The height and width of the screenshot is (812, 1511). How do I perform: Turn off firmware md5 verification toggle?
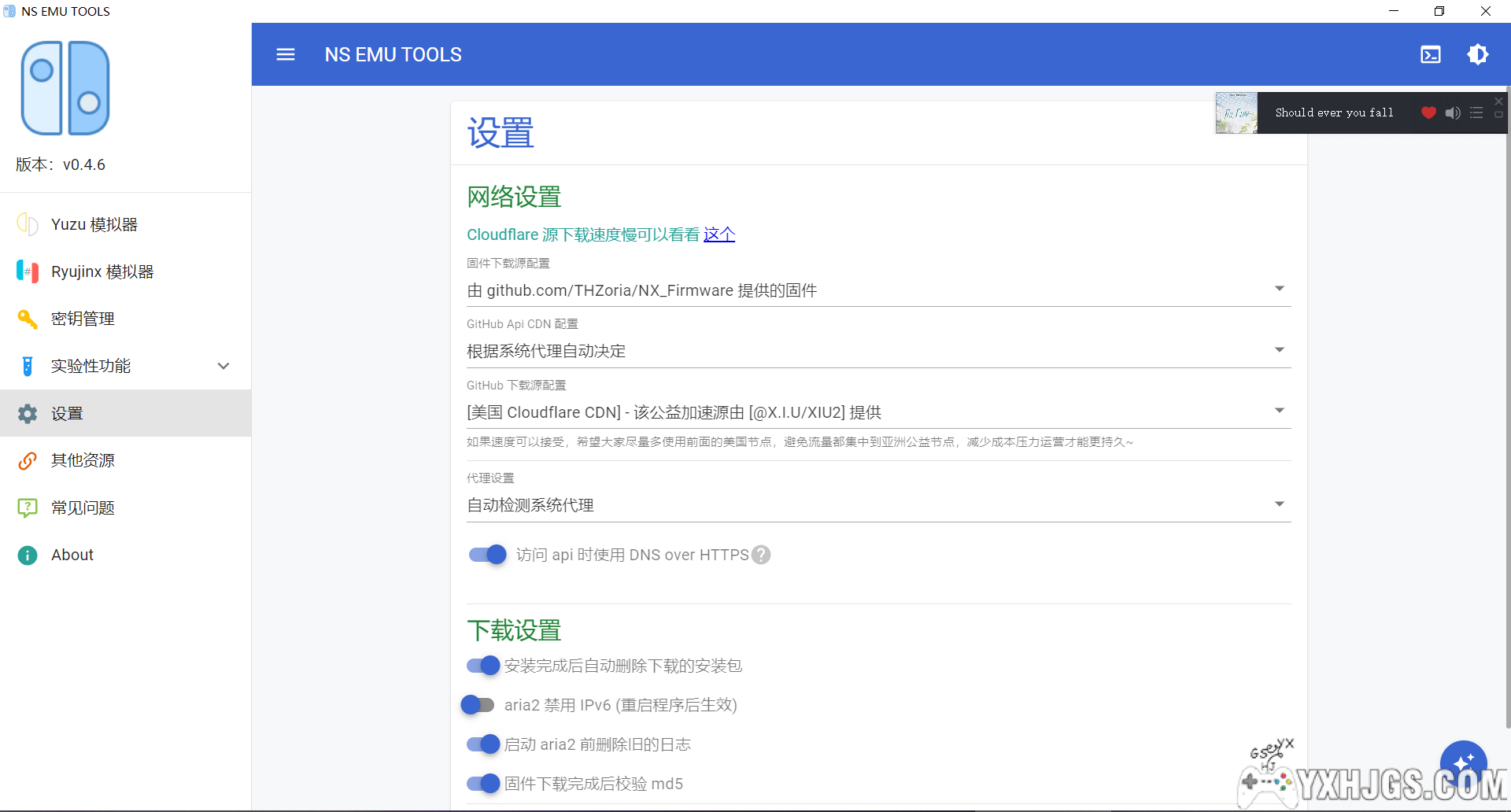483,784
